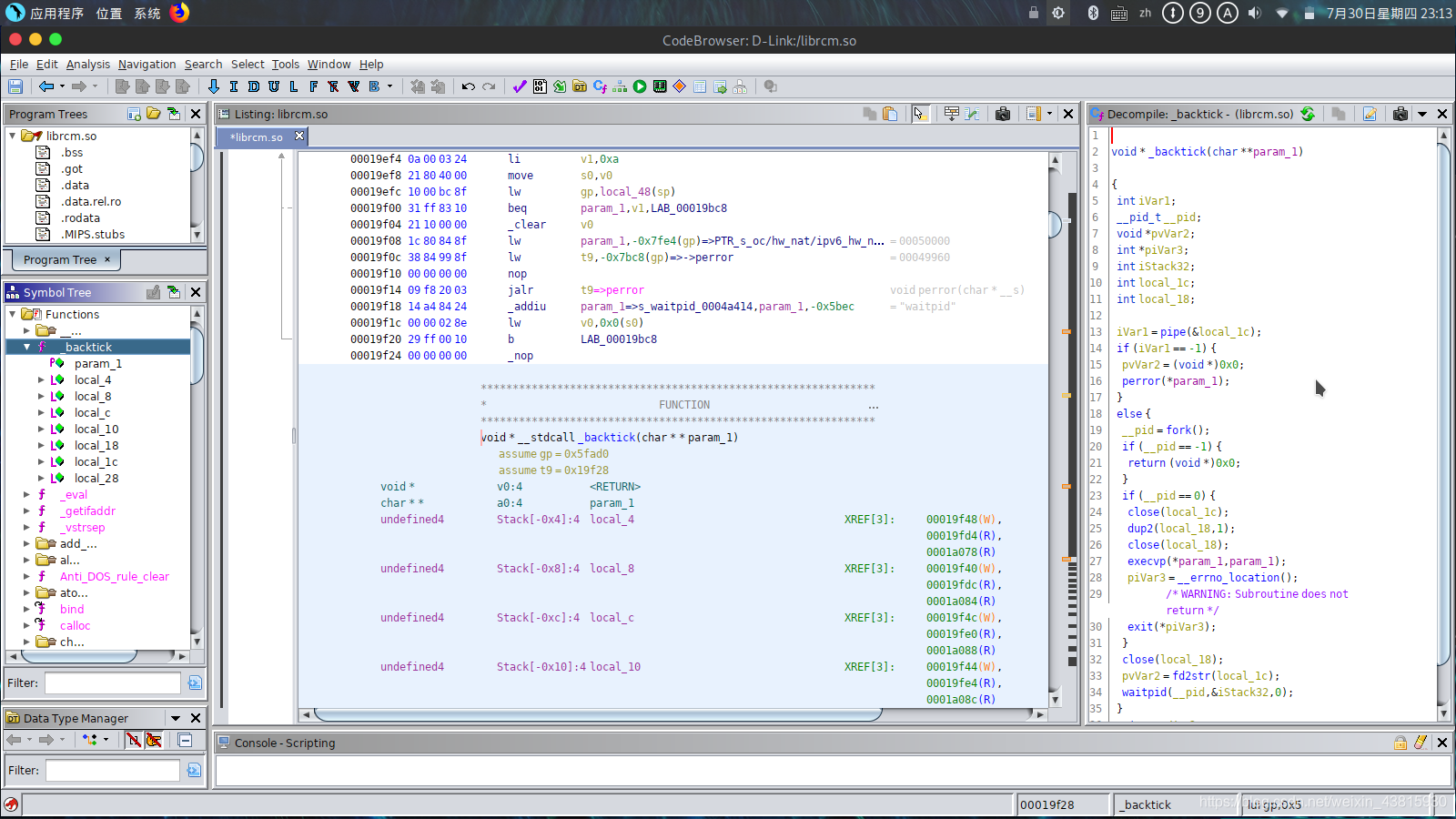Click the listing vertical scrollbar thumb

coord(1056,224)
